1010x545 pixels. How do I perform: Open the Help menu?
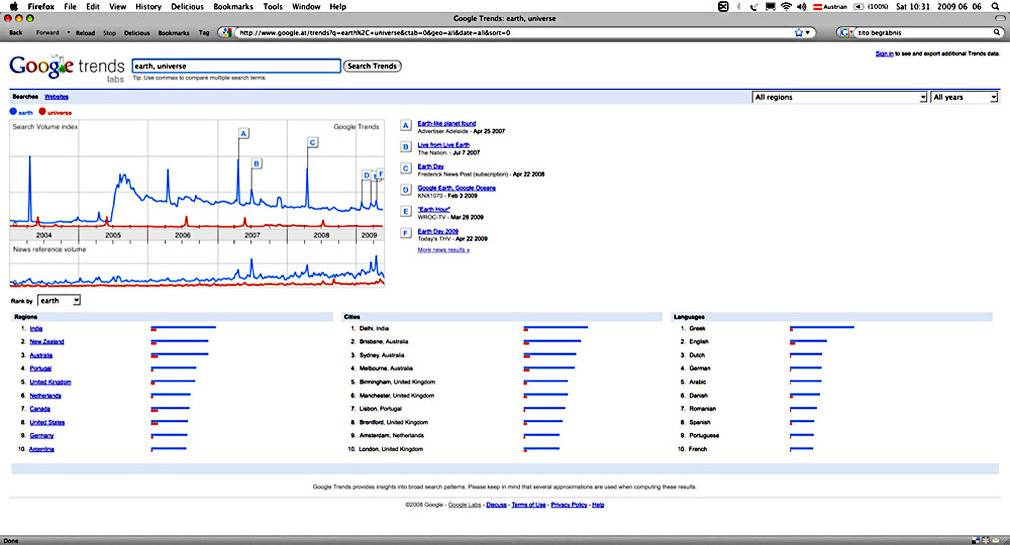pyautogui.click(x=338, y=6)
